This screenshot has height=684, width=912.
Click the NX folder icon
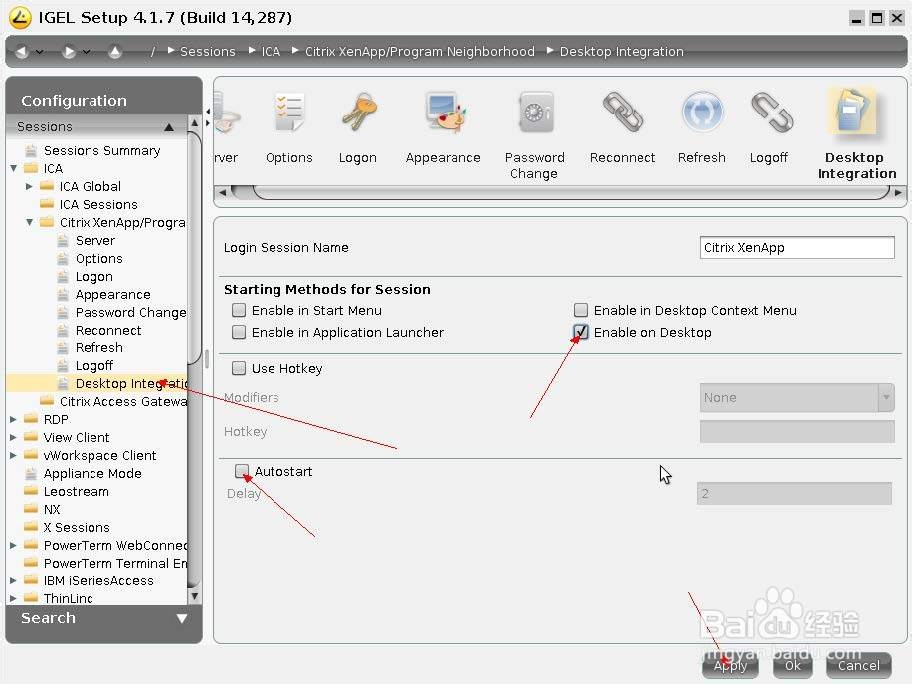pyautogui.click(x=31, y=509)
